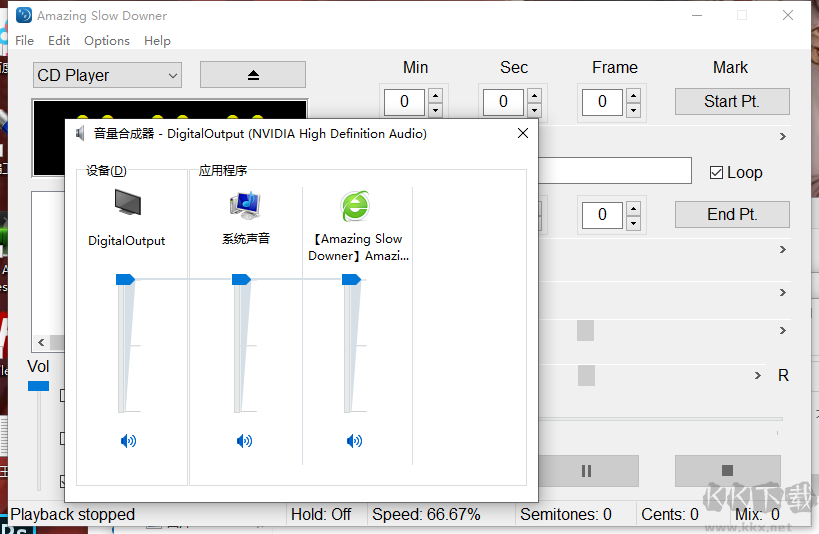Mute 系统声音 system sounds speaker
Screen dimensions: 819x534
click(244, 441)
